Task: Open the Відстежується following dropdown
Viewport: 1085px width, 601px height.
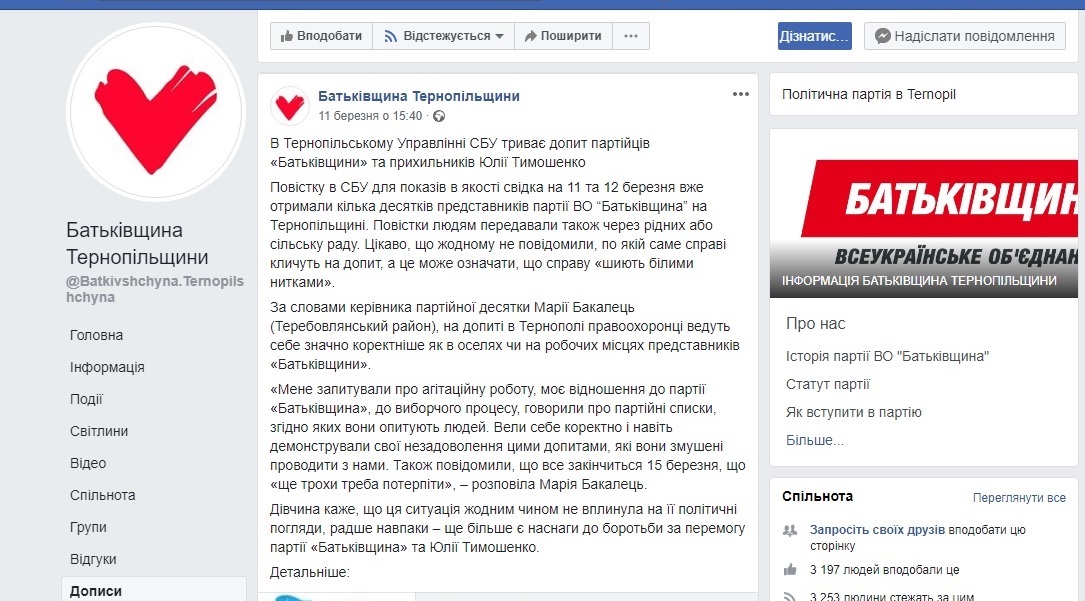Action: (x=444, y=36)
